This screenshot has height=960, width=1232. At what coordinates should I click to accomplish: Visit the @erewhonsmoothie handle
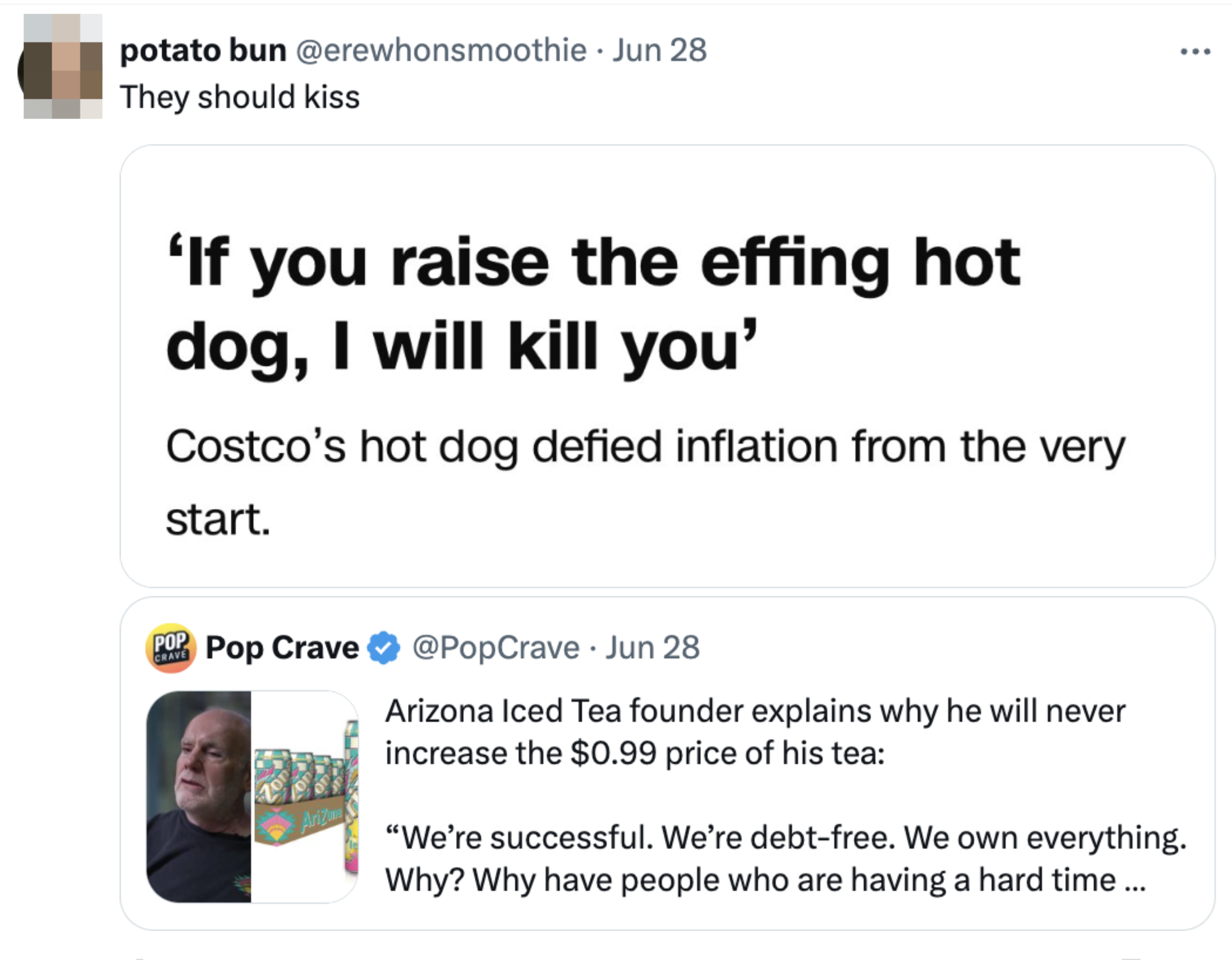click(441, 51)
